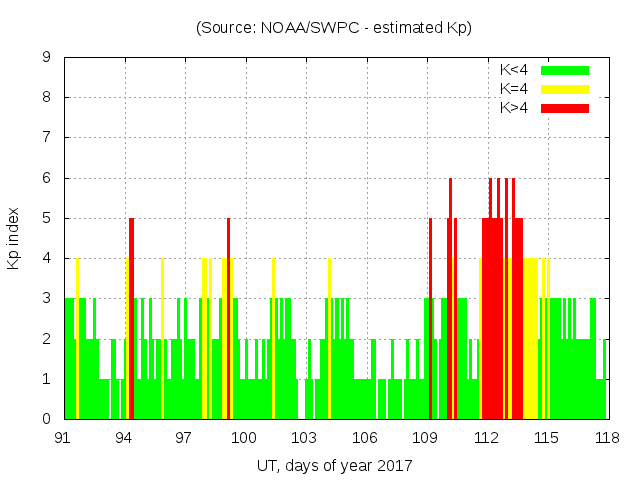Click the x-axis tick label 91

pyautogui.click(x=64, y=437)
